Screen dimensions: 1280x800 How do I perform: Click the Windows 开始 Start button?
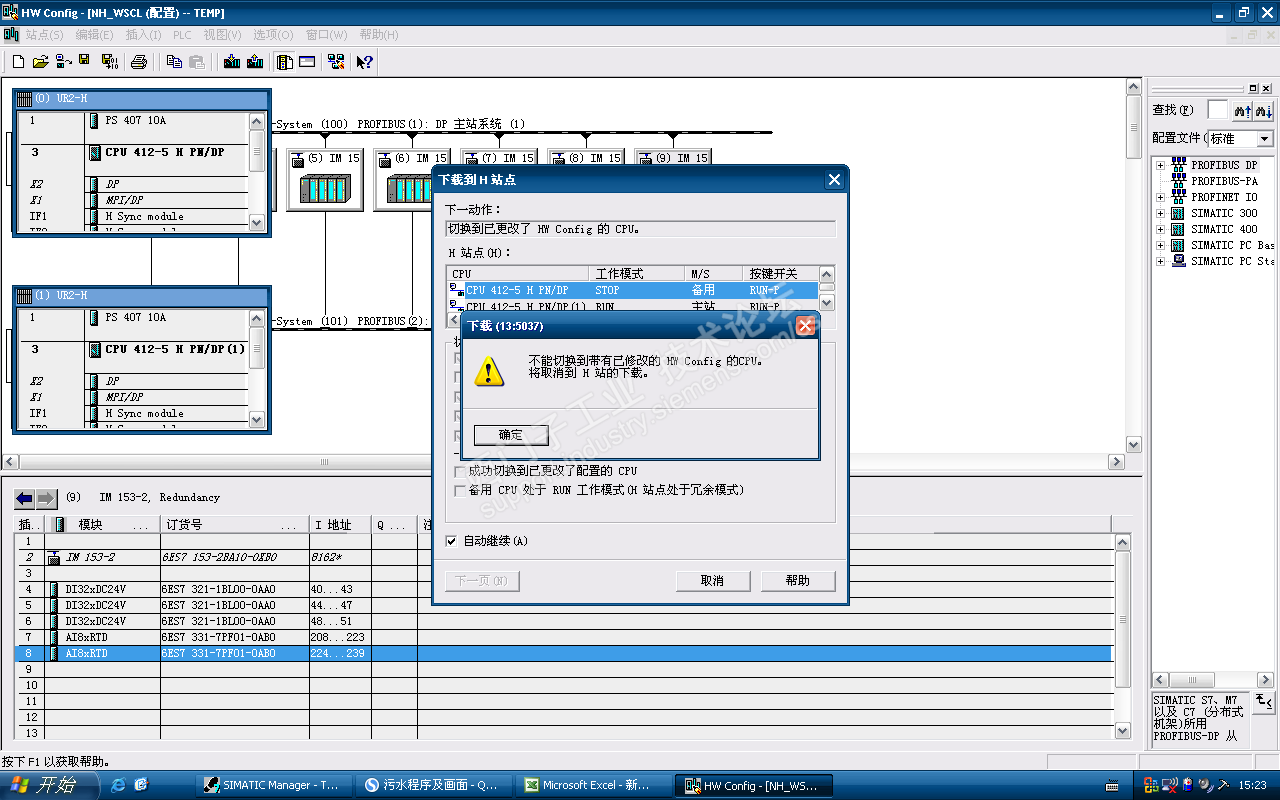(49, 786)
